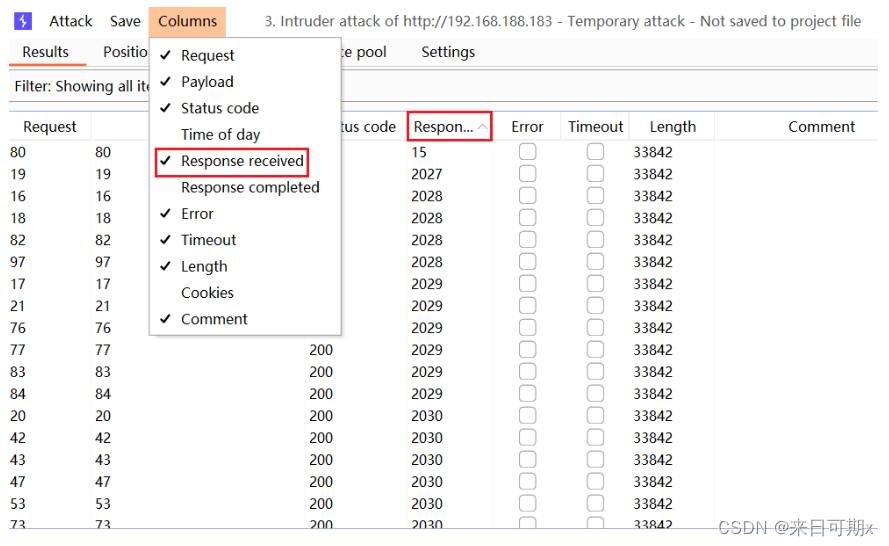Viewport: 889px width, 546px height.
Task: Select status code 200 for request 53
Action: pyautogui.click(x=321, y=503)
